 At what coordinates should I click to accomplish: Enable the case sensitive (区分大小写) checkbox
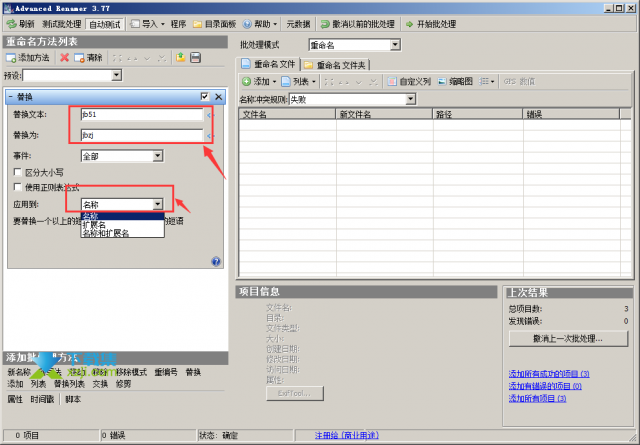tap(18, 172)
